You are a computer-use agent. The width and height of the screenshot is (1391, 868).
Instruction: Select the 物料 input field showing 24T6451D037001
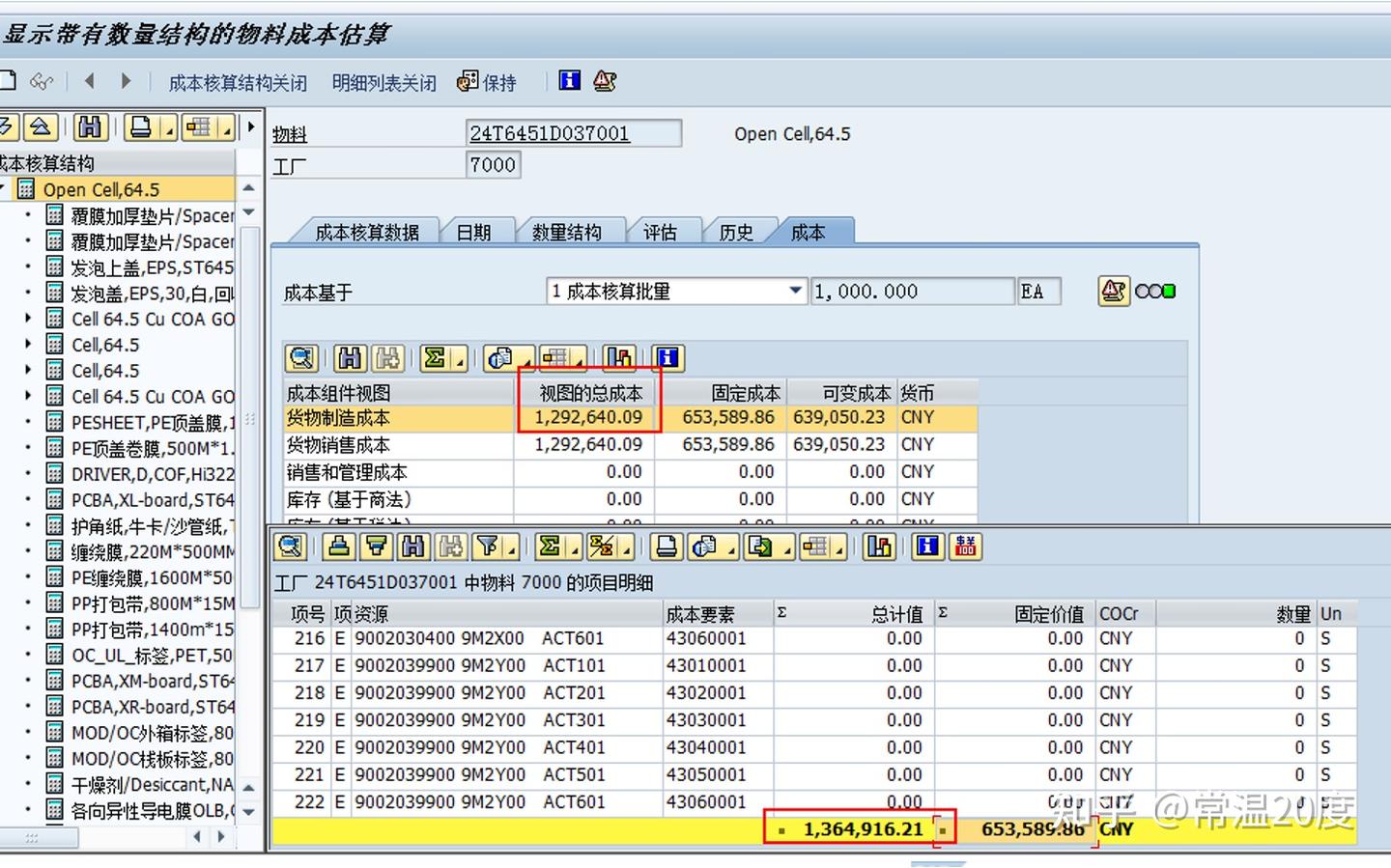tap(573, 132)
